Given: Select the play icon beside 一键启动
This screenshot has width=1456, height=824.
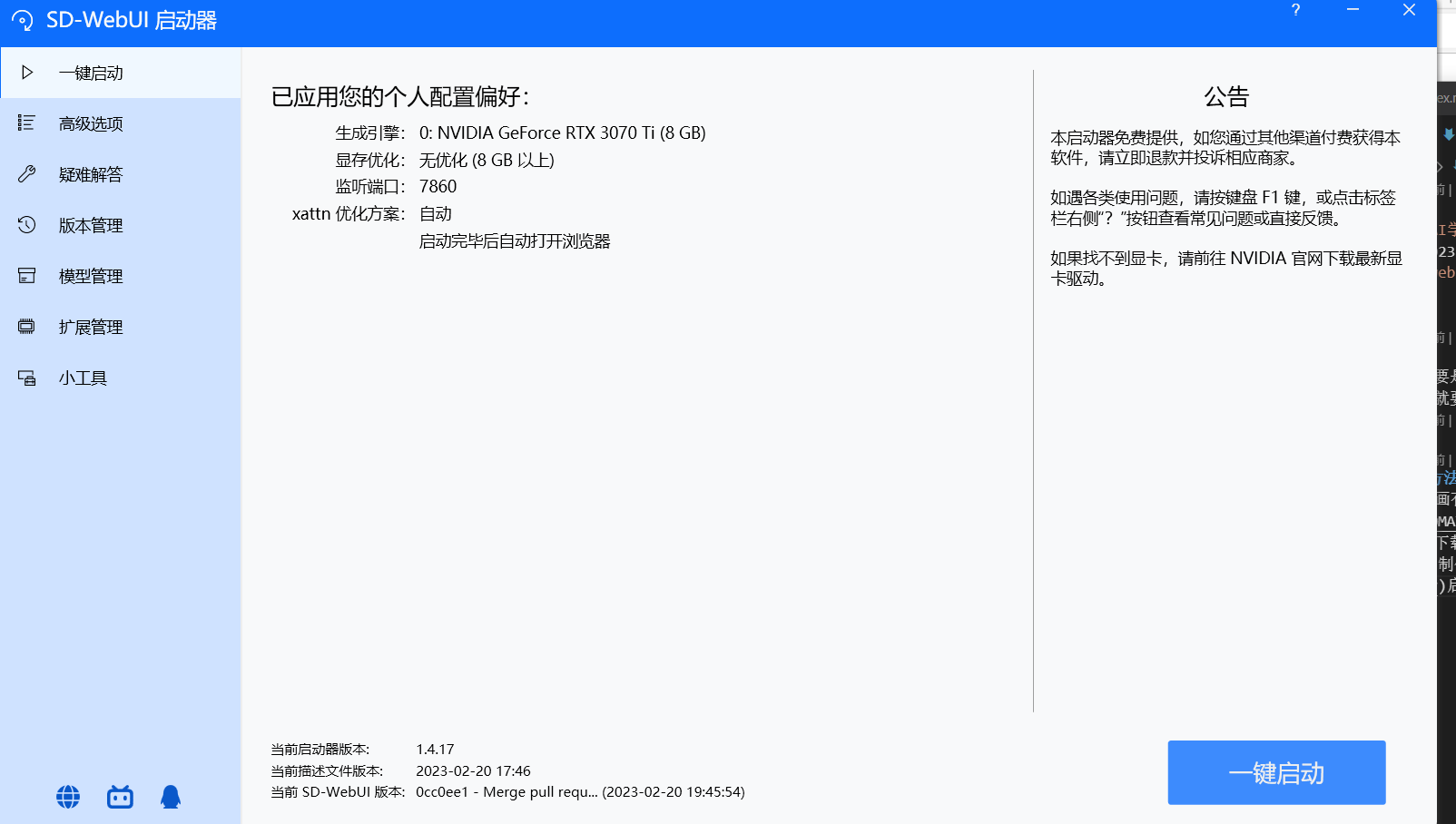Looking at the screenshot, I should pyautogui.click(x=26, y=73).
